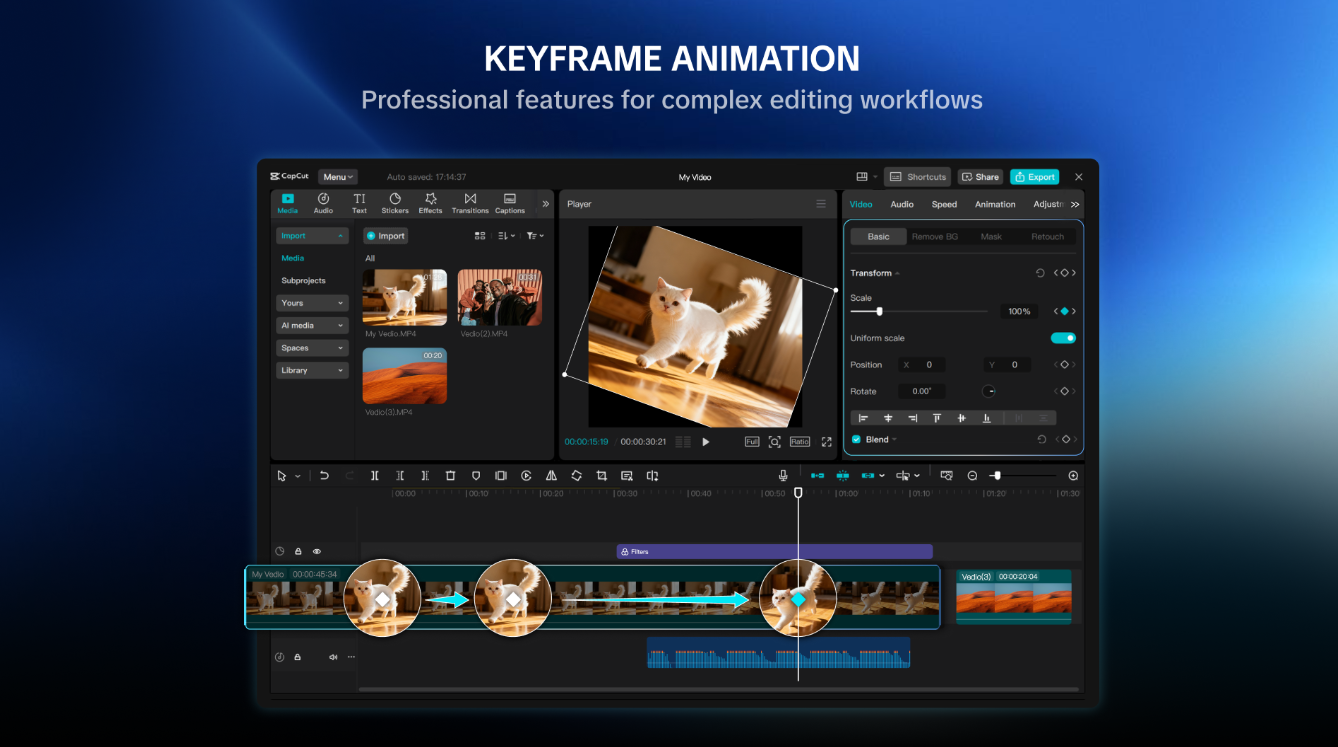This screenshot has width=1338, height=747.
Task: Click the delete trash icon in timeline toolbar
Action: pyautogui.click(x=450, y=476)
